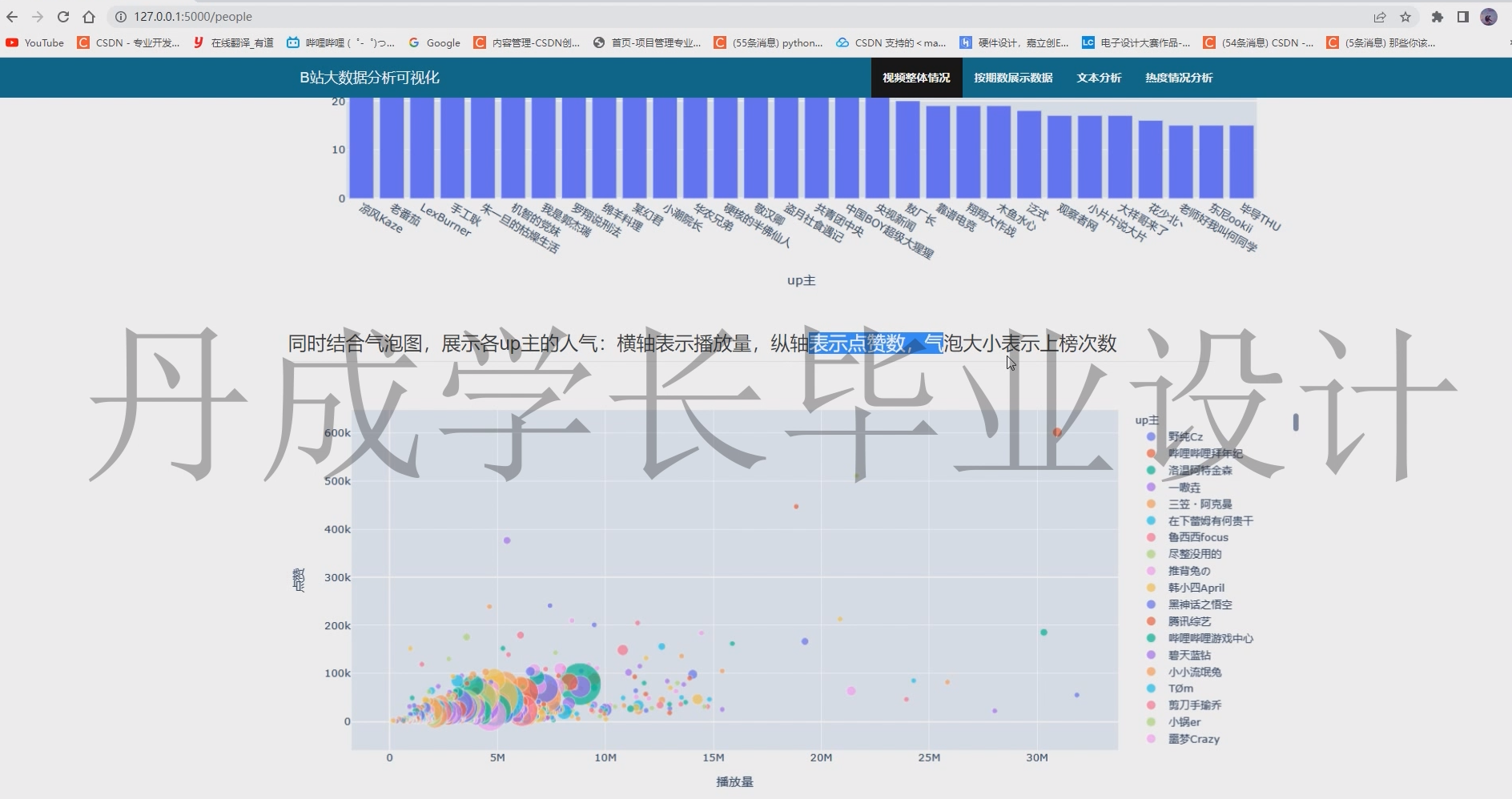Toggle the 鲁西西focus legend series
Image resolution: width=1512 pixels, height=799 pixels.
pos(1188,538)
